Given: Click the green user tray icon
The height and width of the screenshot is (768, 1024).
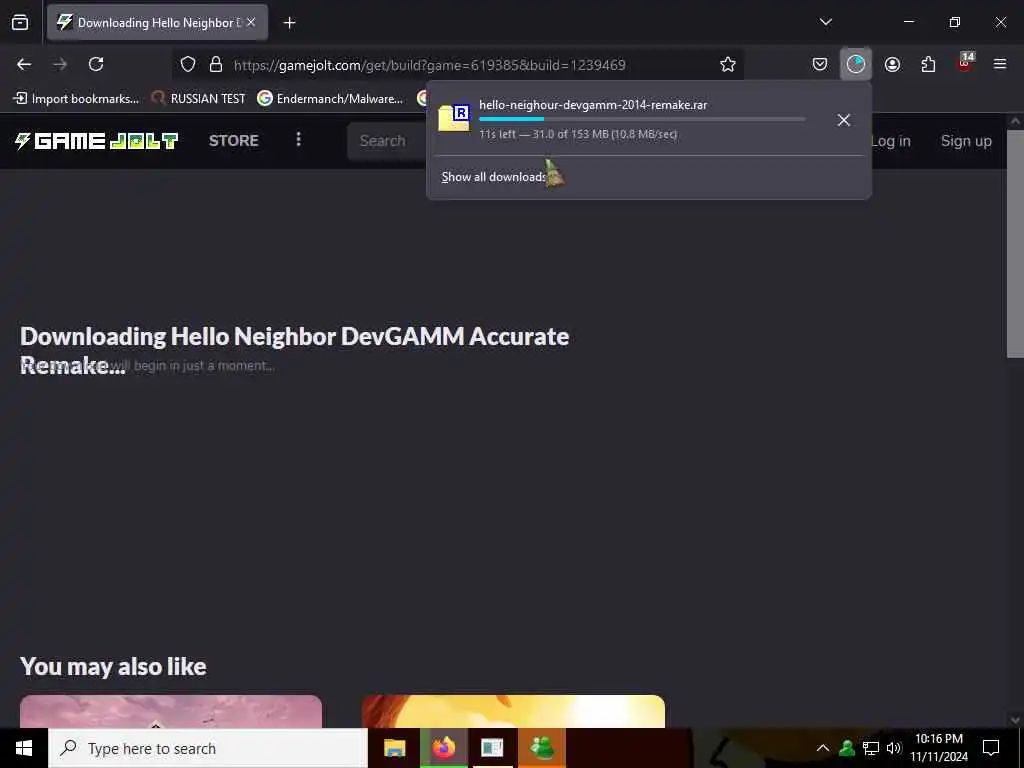Looking at the screenshot, I should pos(847,748).
